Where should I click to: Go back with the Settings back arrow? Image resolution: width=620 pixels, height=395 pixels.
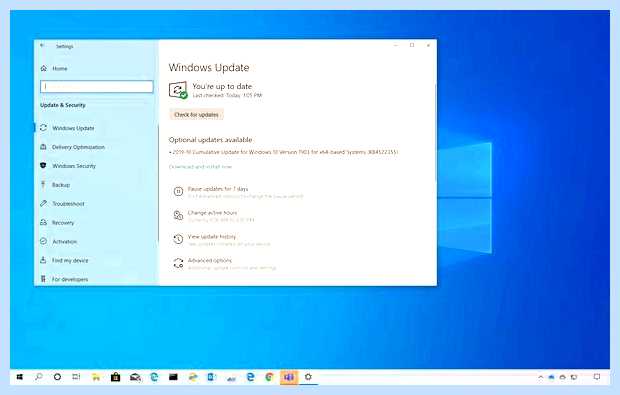[42, 46]
